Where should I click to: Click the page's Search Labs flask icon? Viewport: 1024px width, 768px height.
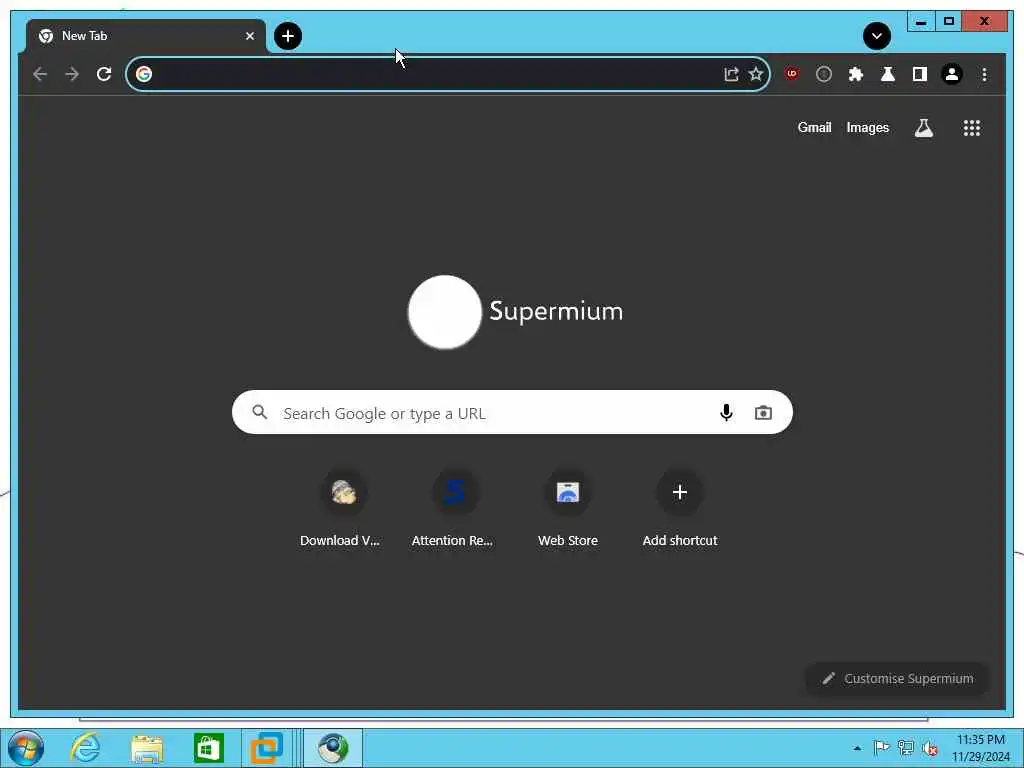[x=923, y=128]
